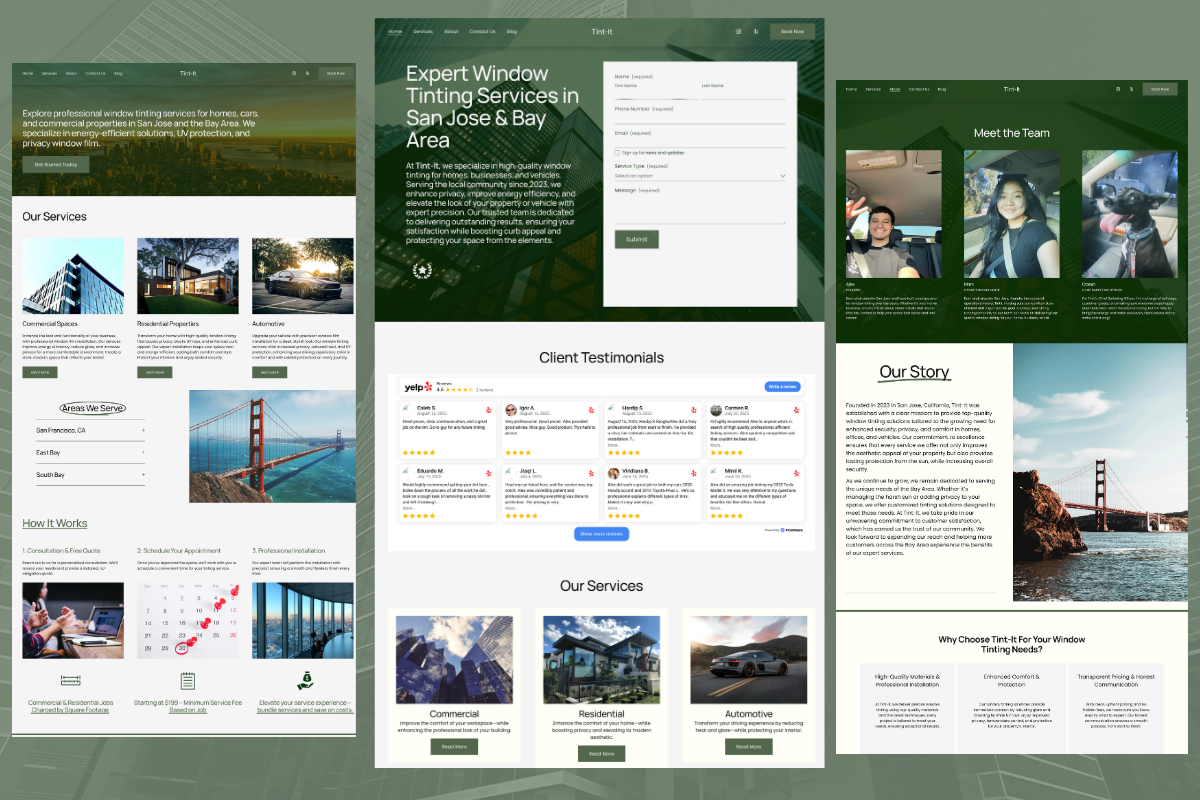Open the Services menu item
Image resolution: width=1200 pixels, height=800 pixels.
[x=423, y=31]
